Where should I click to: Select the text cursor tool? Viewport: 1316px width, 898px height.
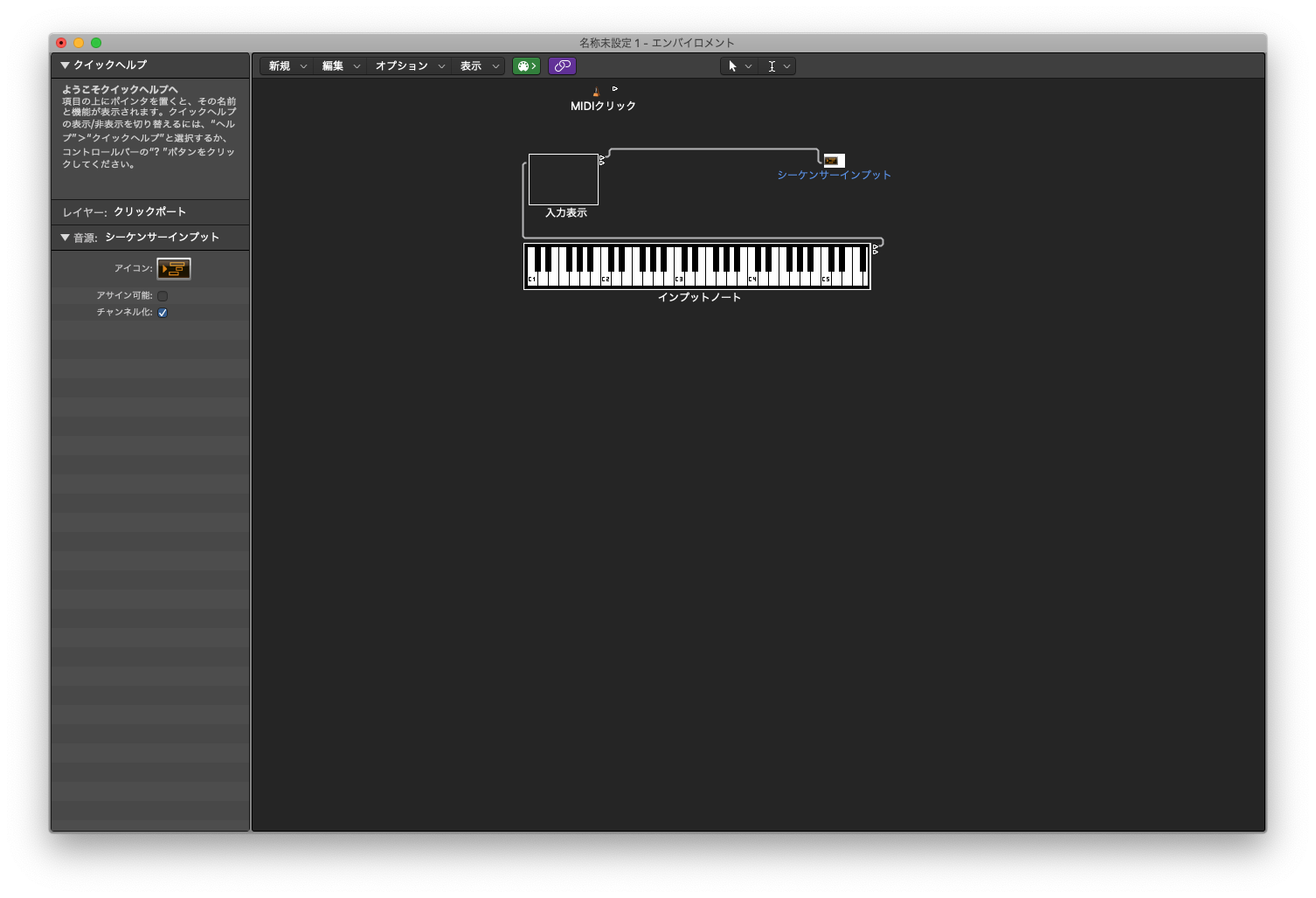pyautogui.click(x=772, y=66)
